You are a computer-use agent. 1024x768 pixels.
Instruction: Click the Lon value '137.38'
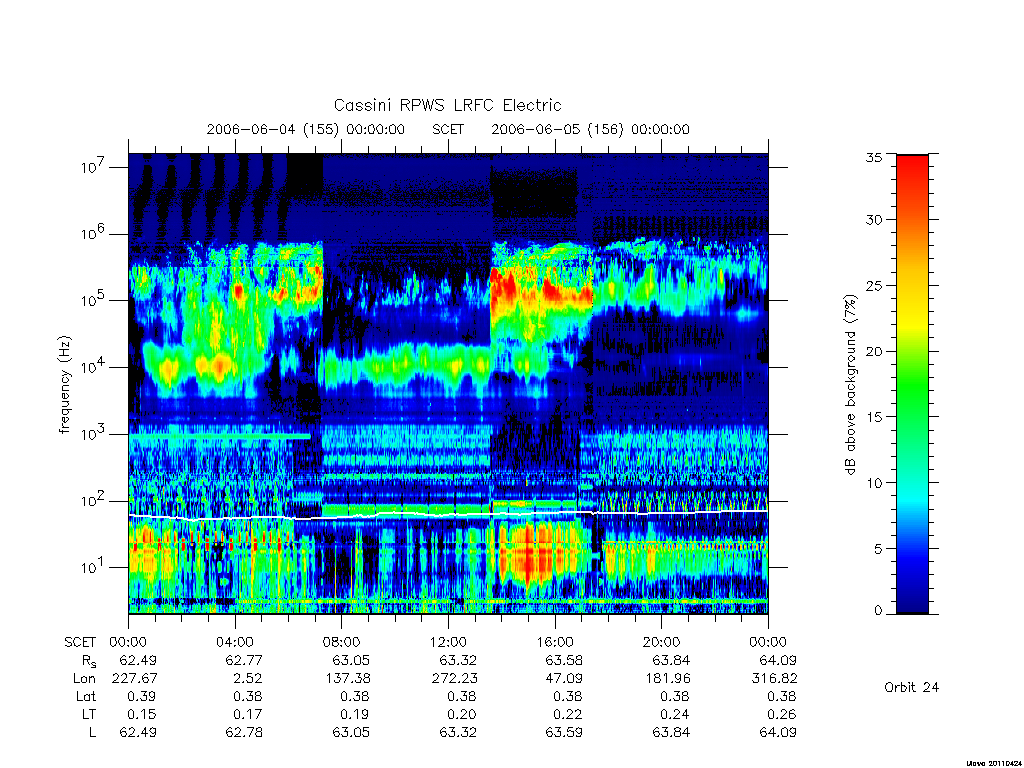(347, 679)
